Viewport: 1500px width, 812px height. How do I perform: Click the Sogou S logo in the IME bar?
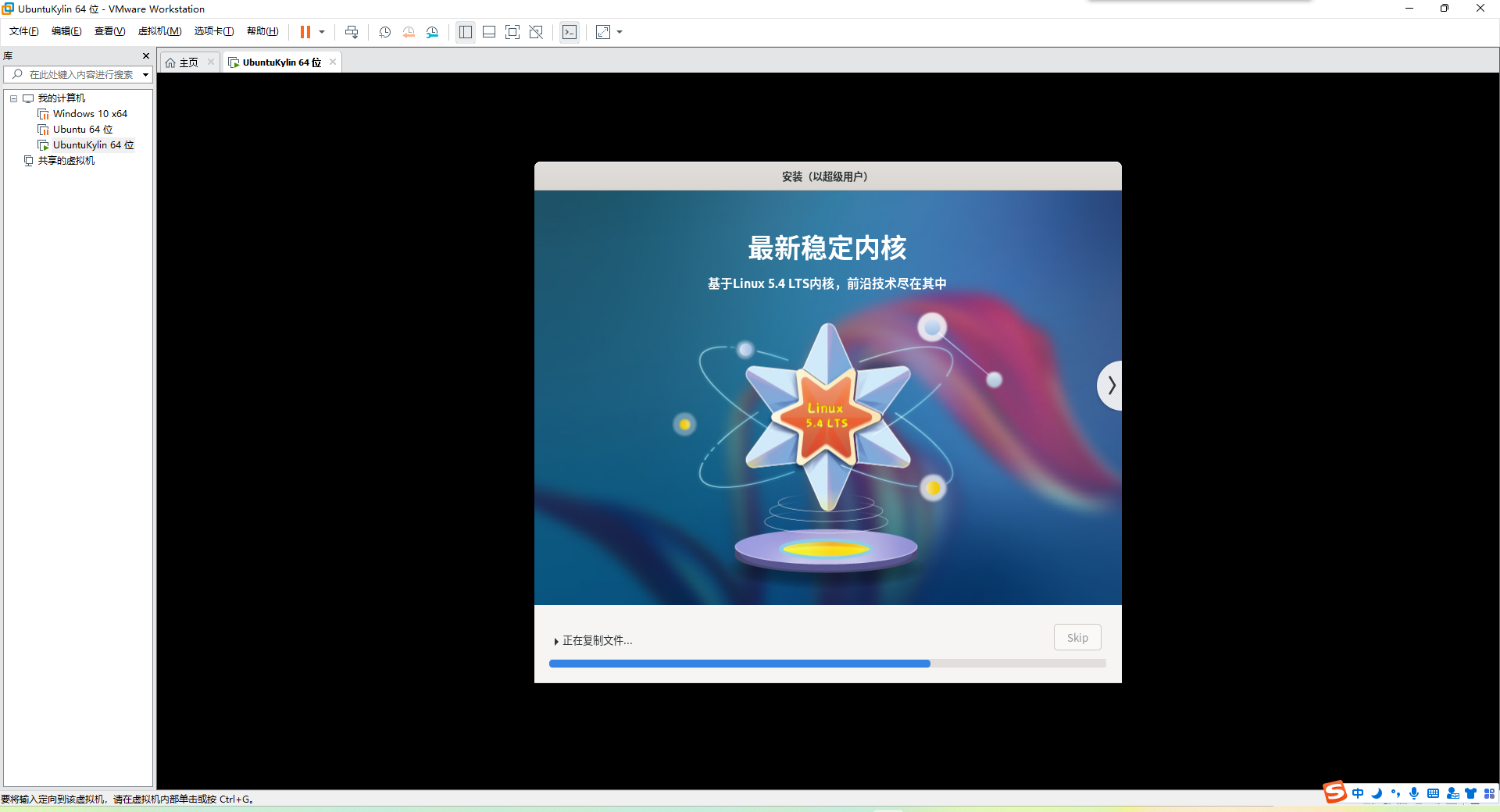click(1335, 792)
